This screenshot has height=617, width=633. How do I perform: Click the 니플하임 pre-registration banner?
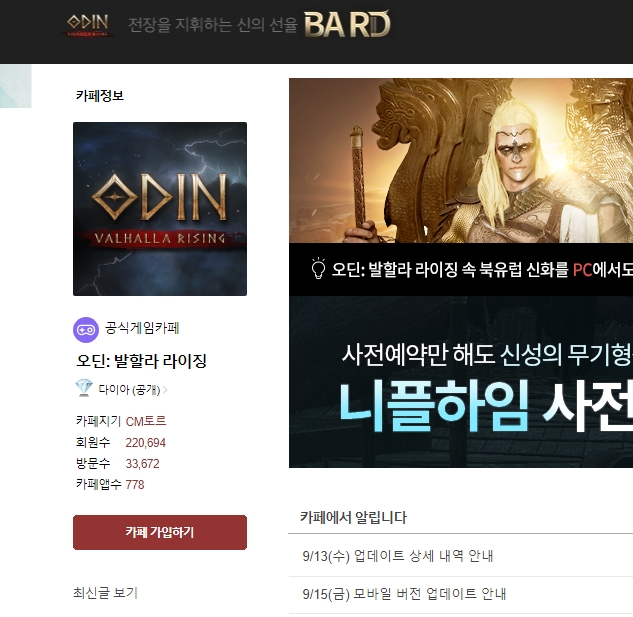(x=461, y=382)
